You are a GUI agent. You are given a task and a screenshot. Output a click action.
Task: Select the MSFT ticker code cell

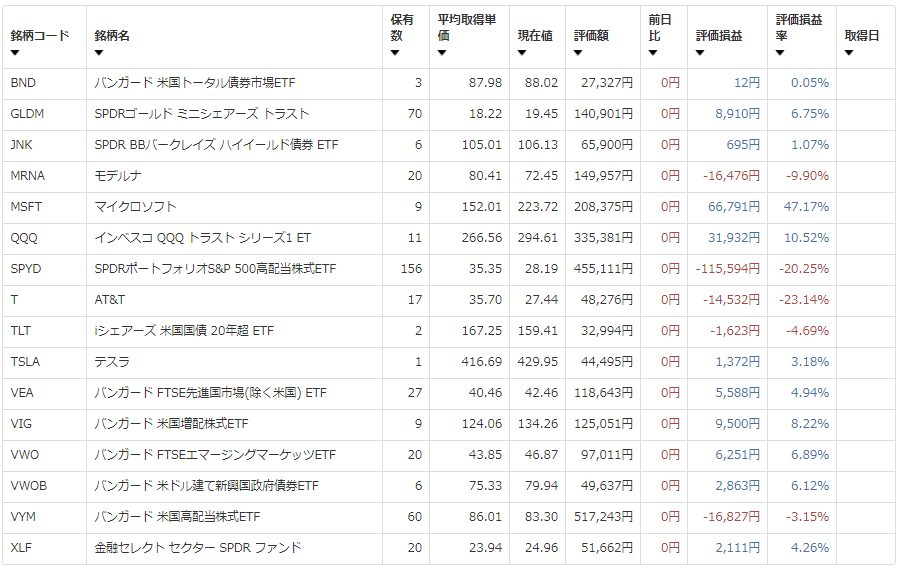pos(45,207)
